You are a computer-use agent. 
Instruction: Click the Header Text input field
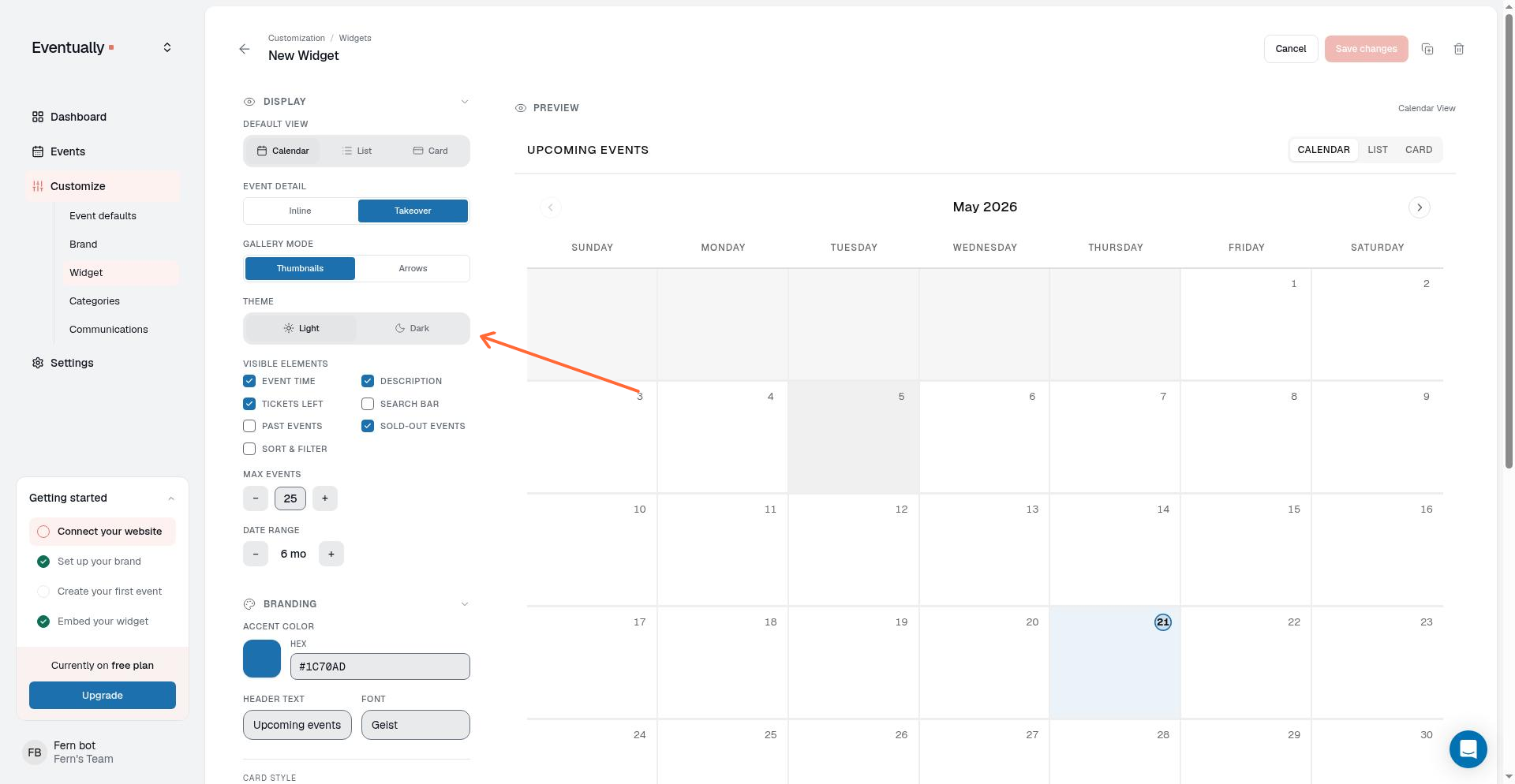297,725
